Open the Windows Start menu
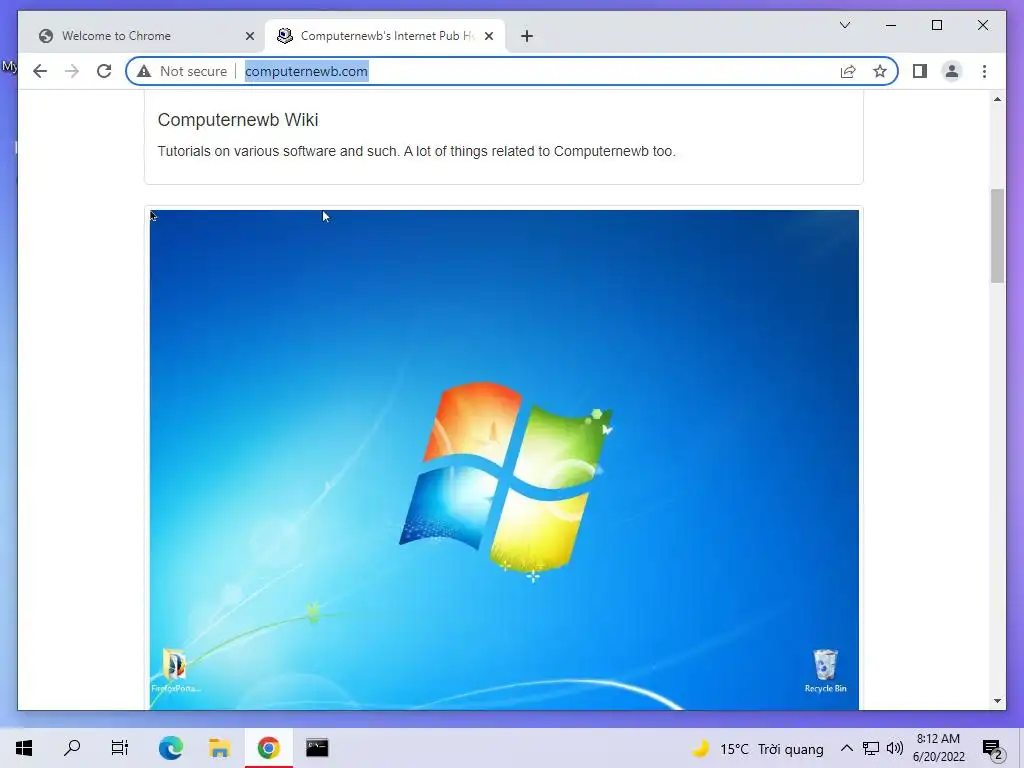 [24, 748]
